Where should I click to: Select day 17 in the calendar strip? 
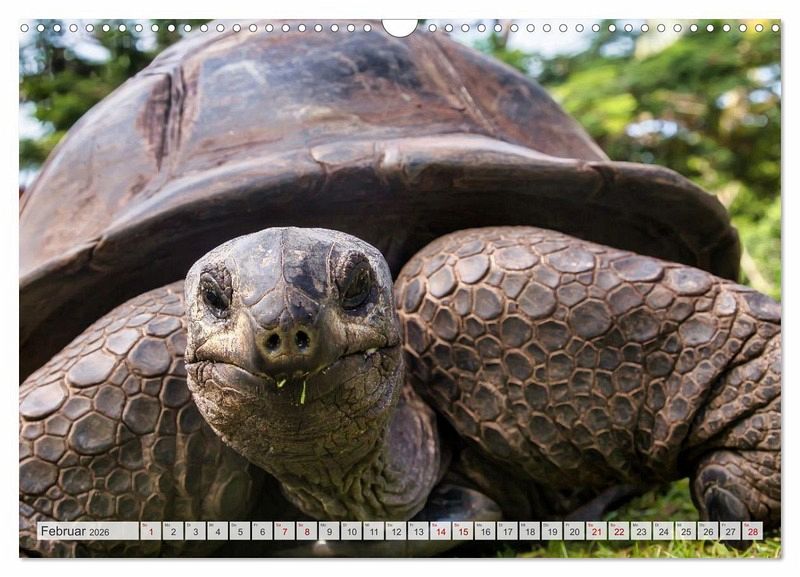pyautogui.click(x=507, y=531)
